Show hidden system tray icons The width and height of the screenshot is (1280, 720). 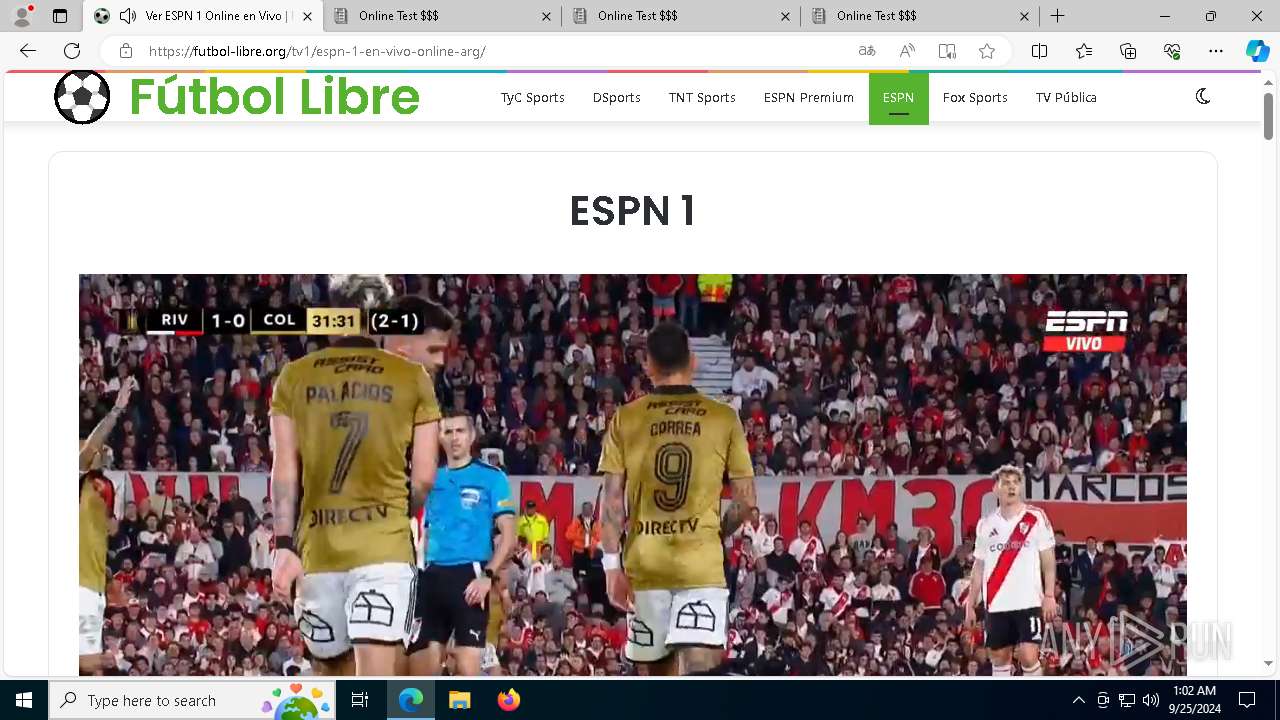tap(1078, 700)
